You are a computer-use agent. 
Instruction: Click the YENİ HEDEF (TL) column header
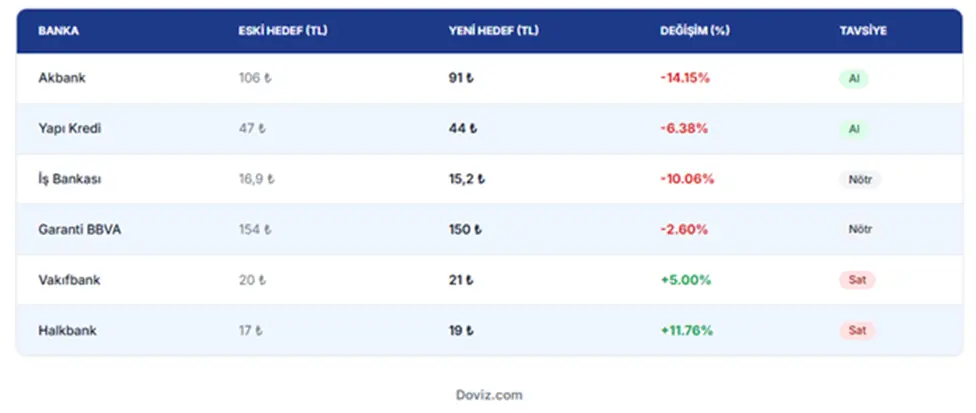pyautogui.click(x=493, y=31)
